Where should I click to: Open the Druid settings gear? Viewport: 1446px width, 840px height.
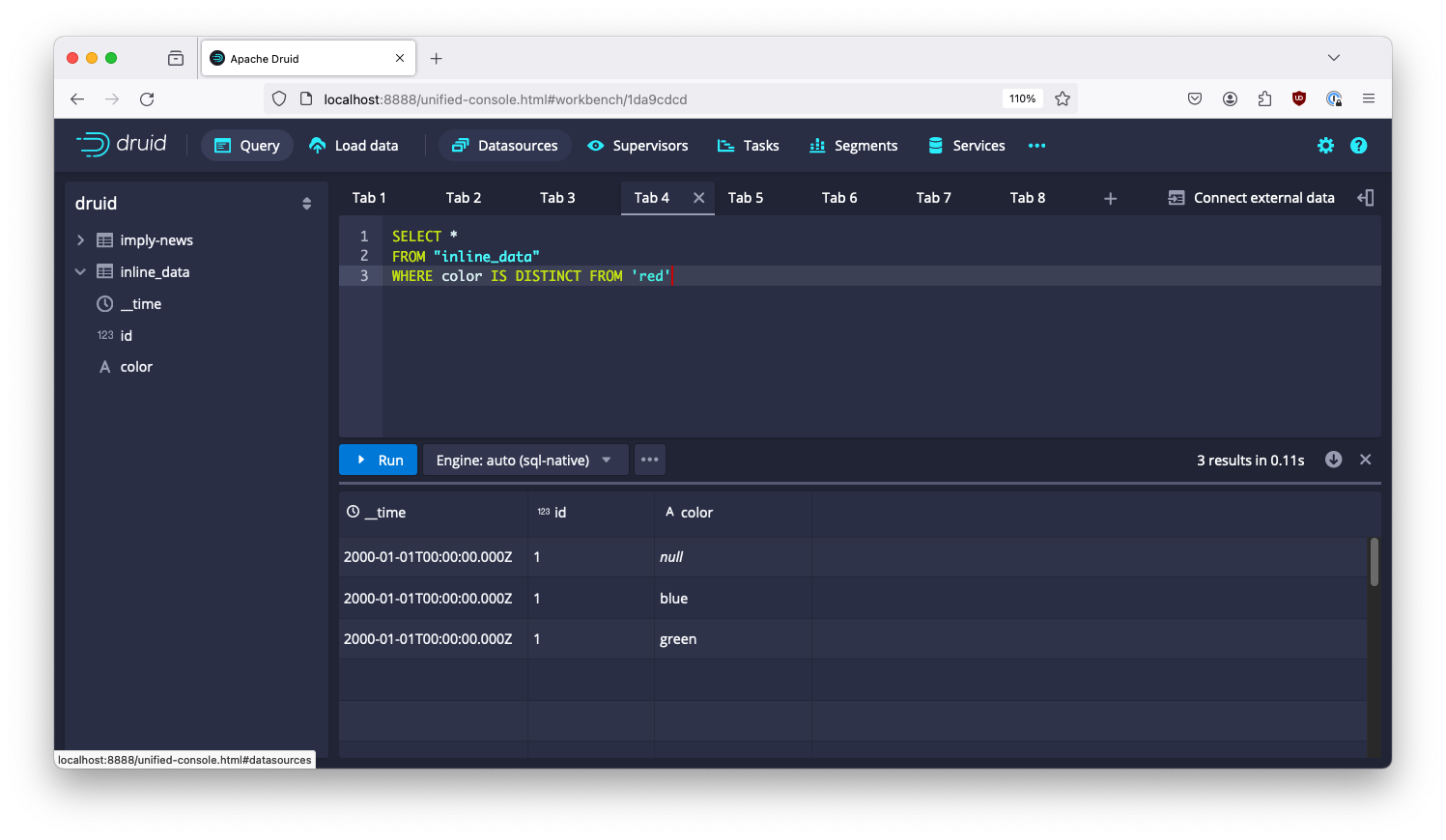pyautogui.click(x=1325, y=145)
